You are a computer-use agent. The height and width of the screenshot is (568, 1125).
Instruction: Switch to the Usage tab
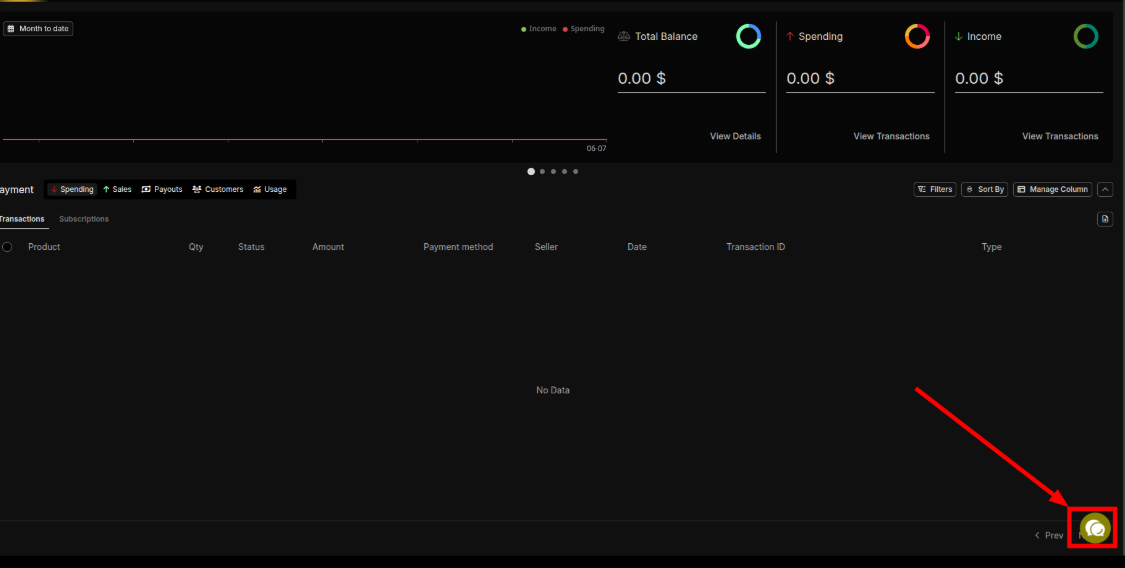point(270,189)
